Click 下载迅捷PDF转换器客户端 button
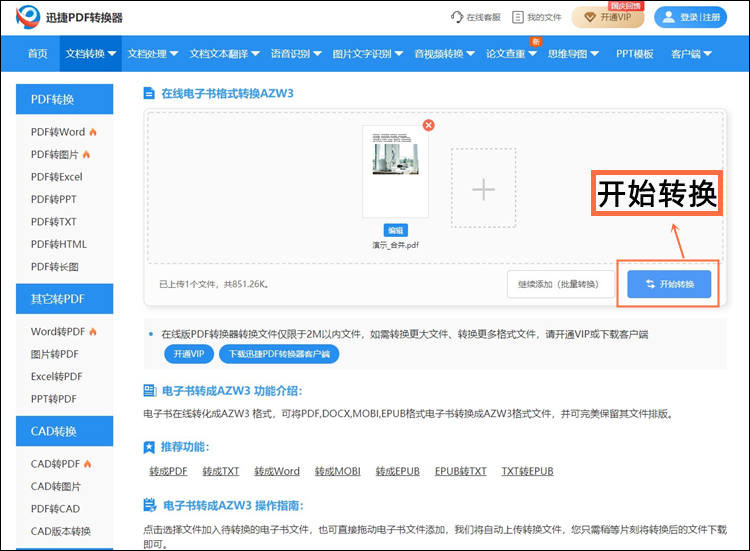 tap(279, 354)
